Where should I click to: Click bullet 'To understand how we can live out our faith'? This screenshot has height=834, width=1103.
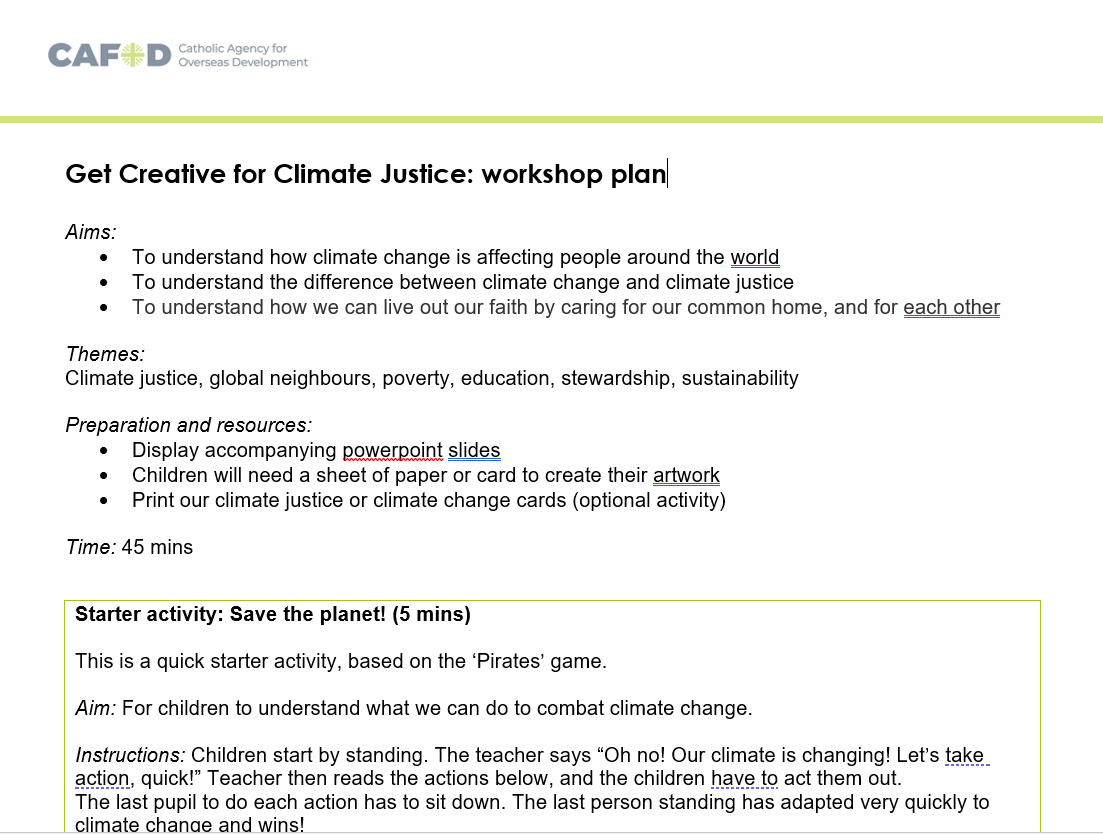pos(566,307)
